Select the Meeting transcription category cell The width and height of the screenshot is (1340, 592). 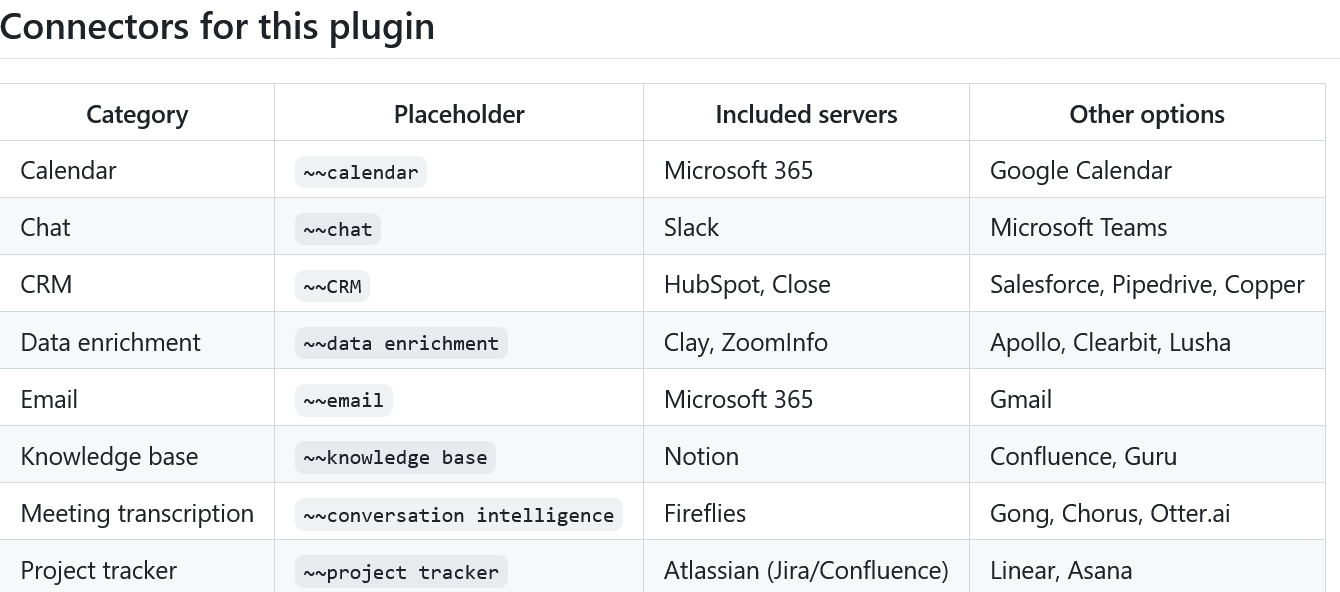click(x=137, y=513)
